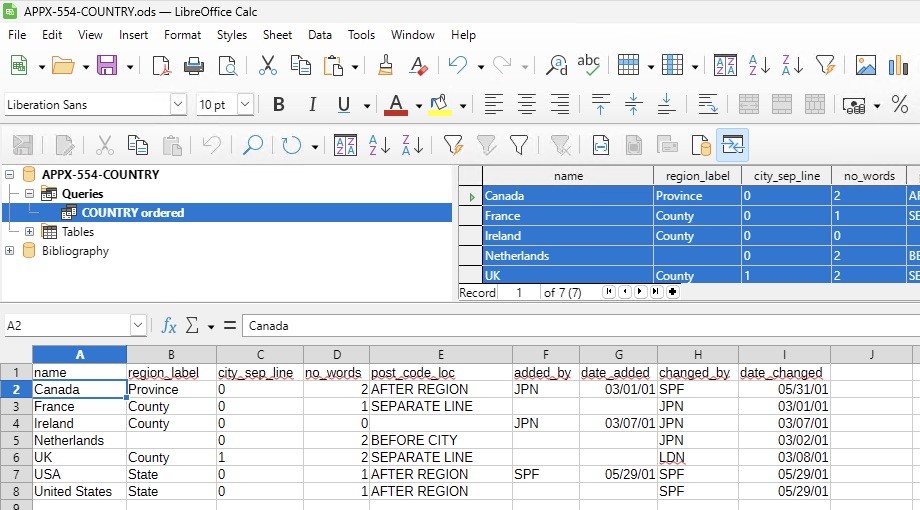Open the font name dropdown
Screen dimensions: 920x510
[178, 104]
